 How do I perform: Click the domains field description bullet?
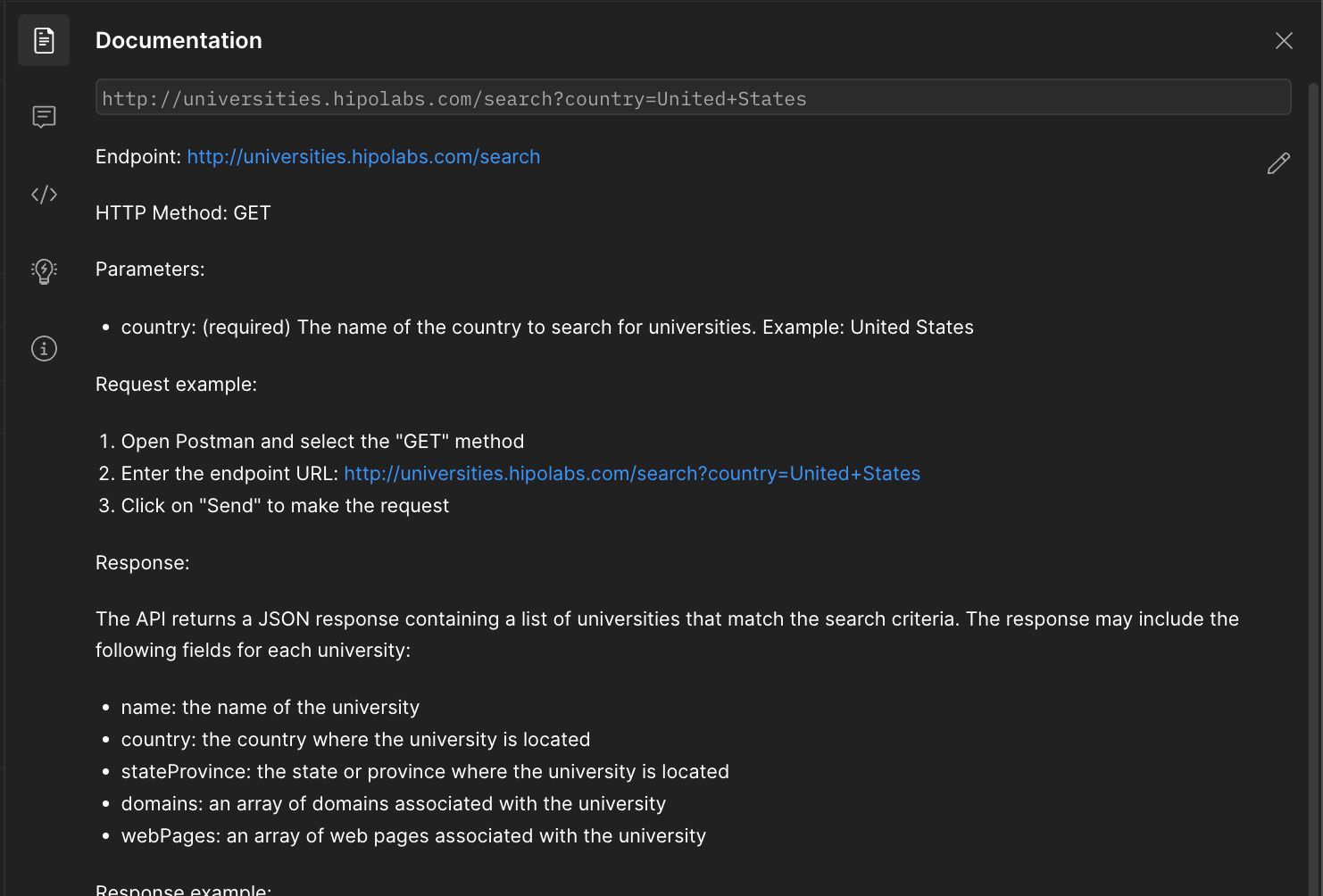(393, 804)
